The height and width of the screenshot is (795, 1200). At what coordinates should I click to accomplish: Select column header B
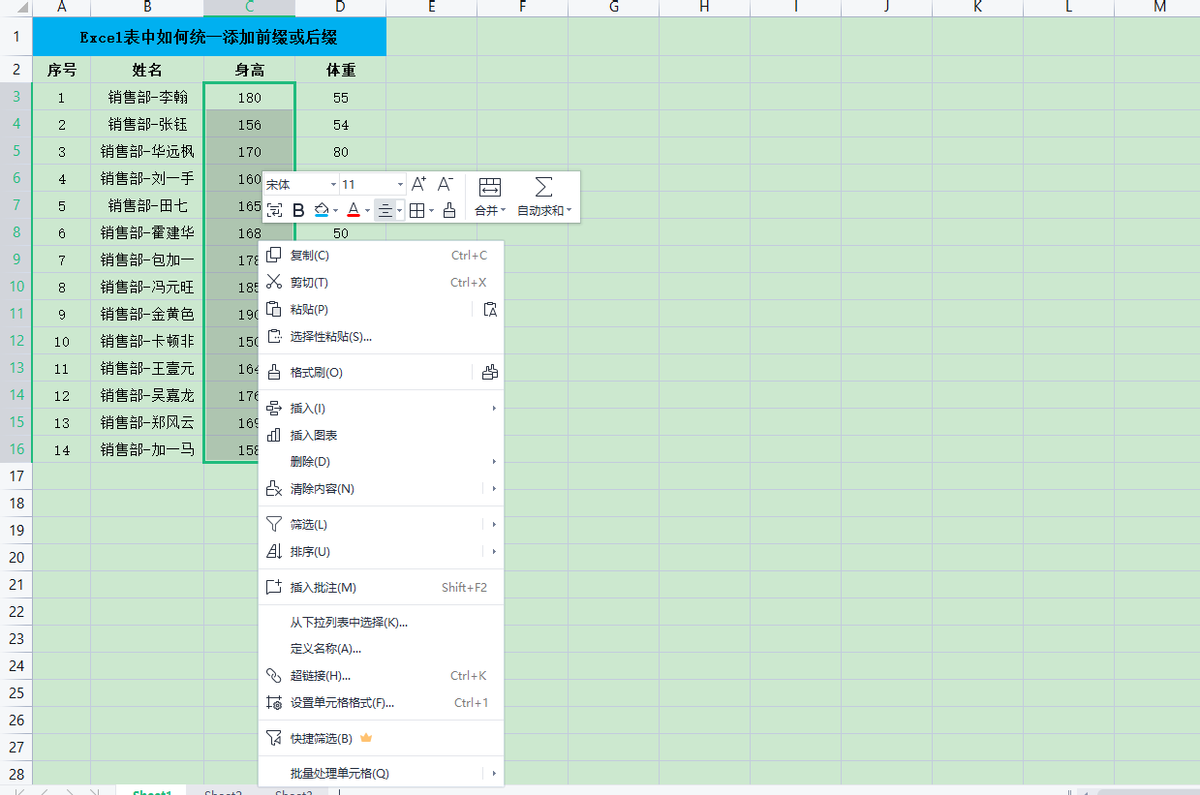point(147,7)
